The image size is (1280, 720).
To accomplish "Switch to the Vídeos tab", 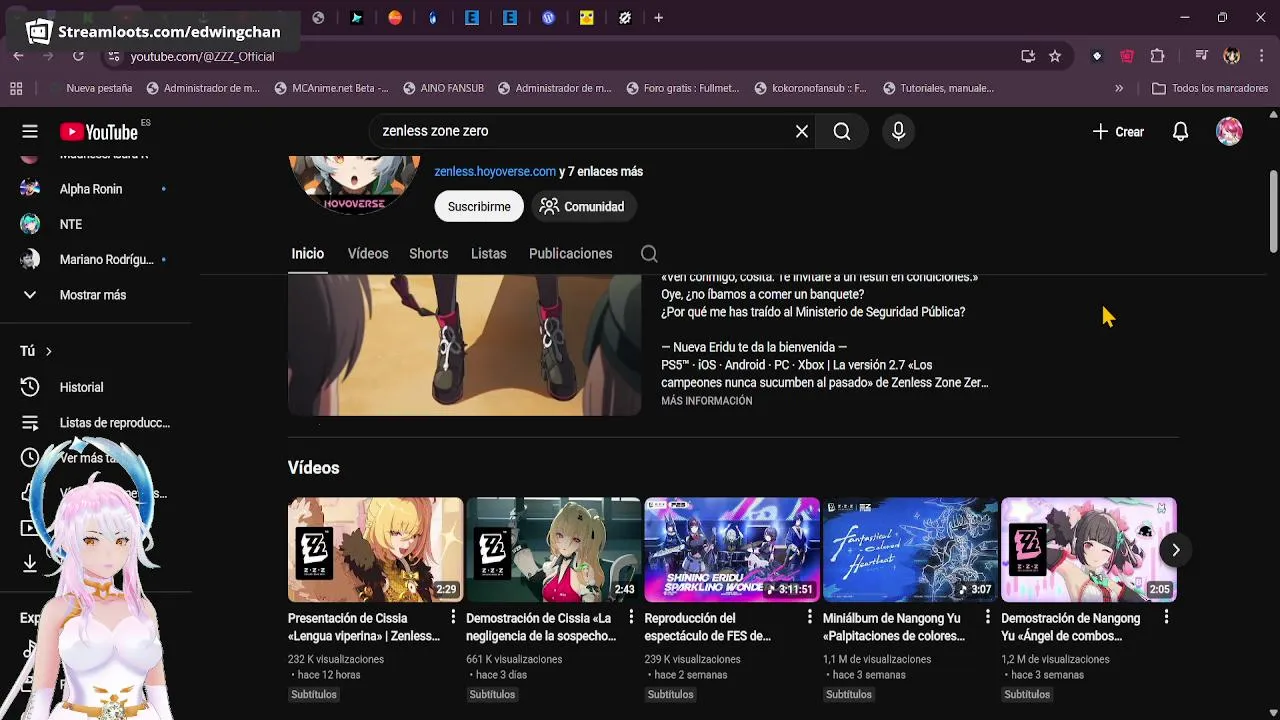I will 368,254.
